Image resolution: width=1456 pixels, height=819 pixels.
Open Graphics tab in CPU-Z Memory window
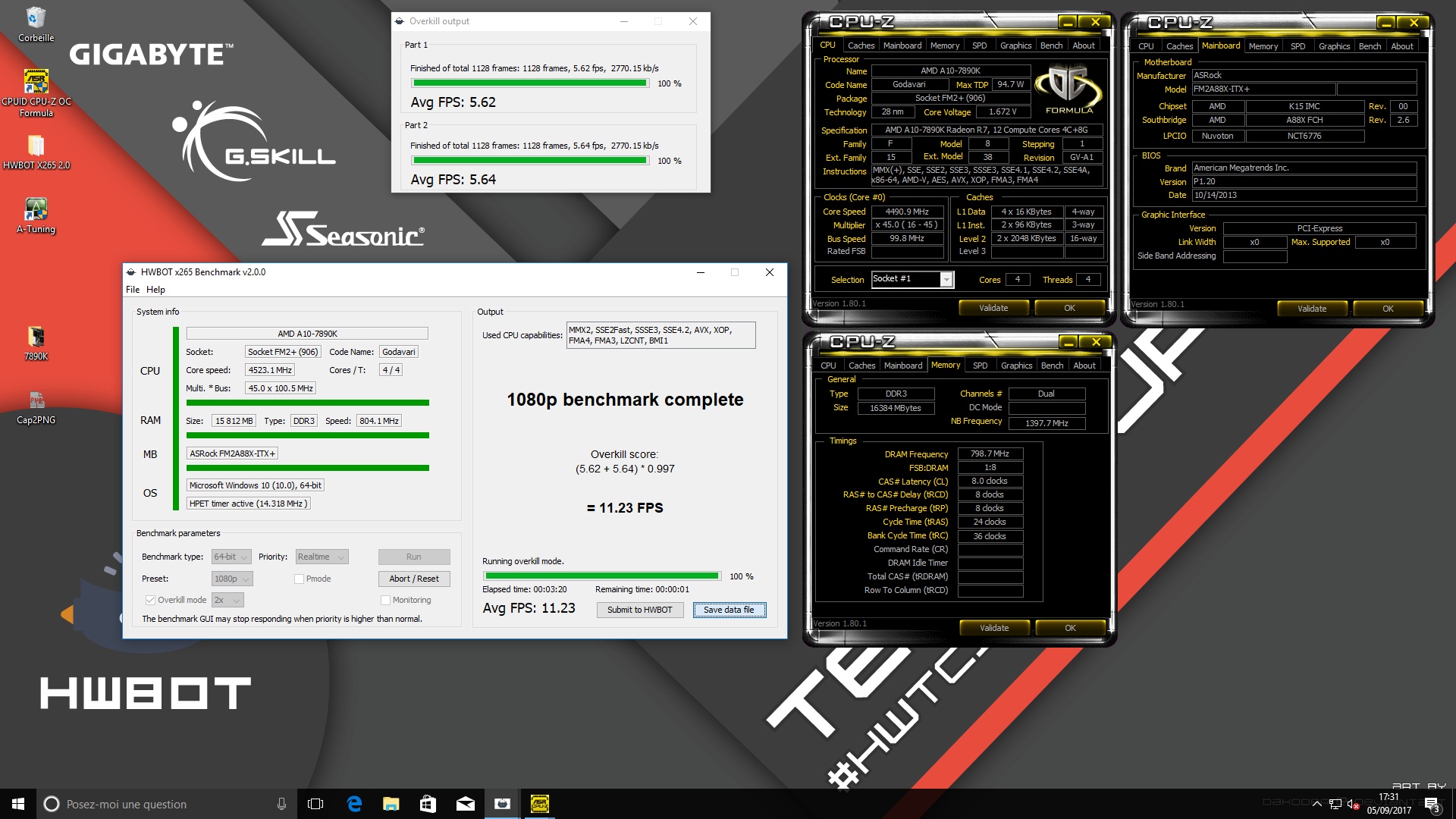pos(1016,366)
